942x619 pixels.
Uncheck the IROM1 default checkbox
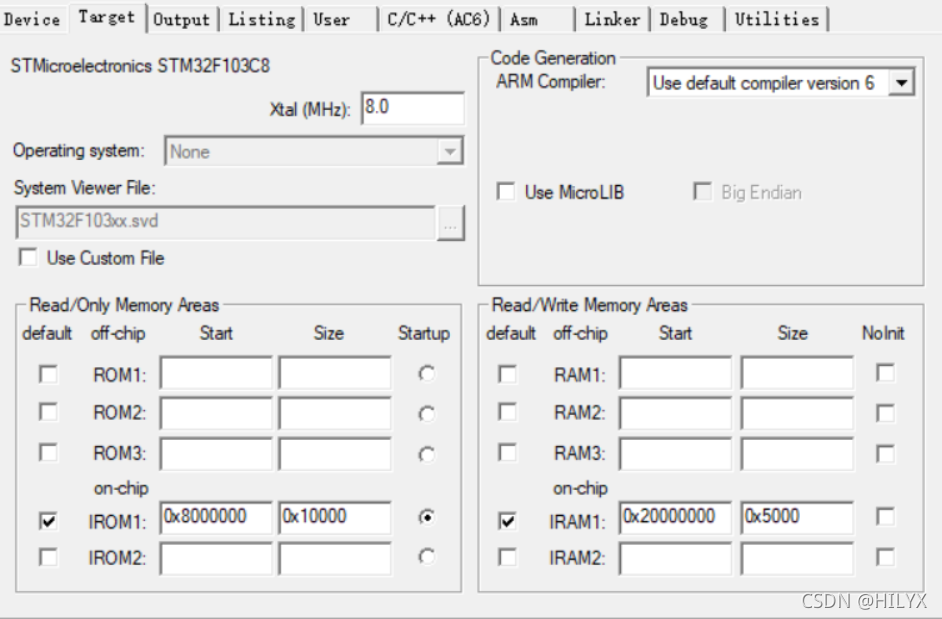(x=48, y=520)
